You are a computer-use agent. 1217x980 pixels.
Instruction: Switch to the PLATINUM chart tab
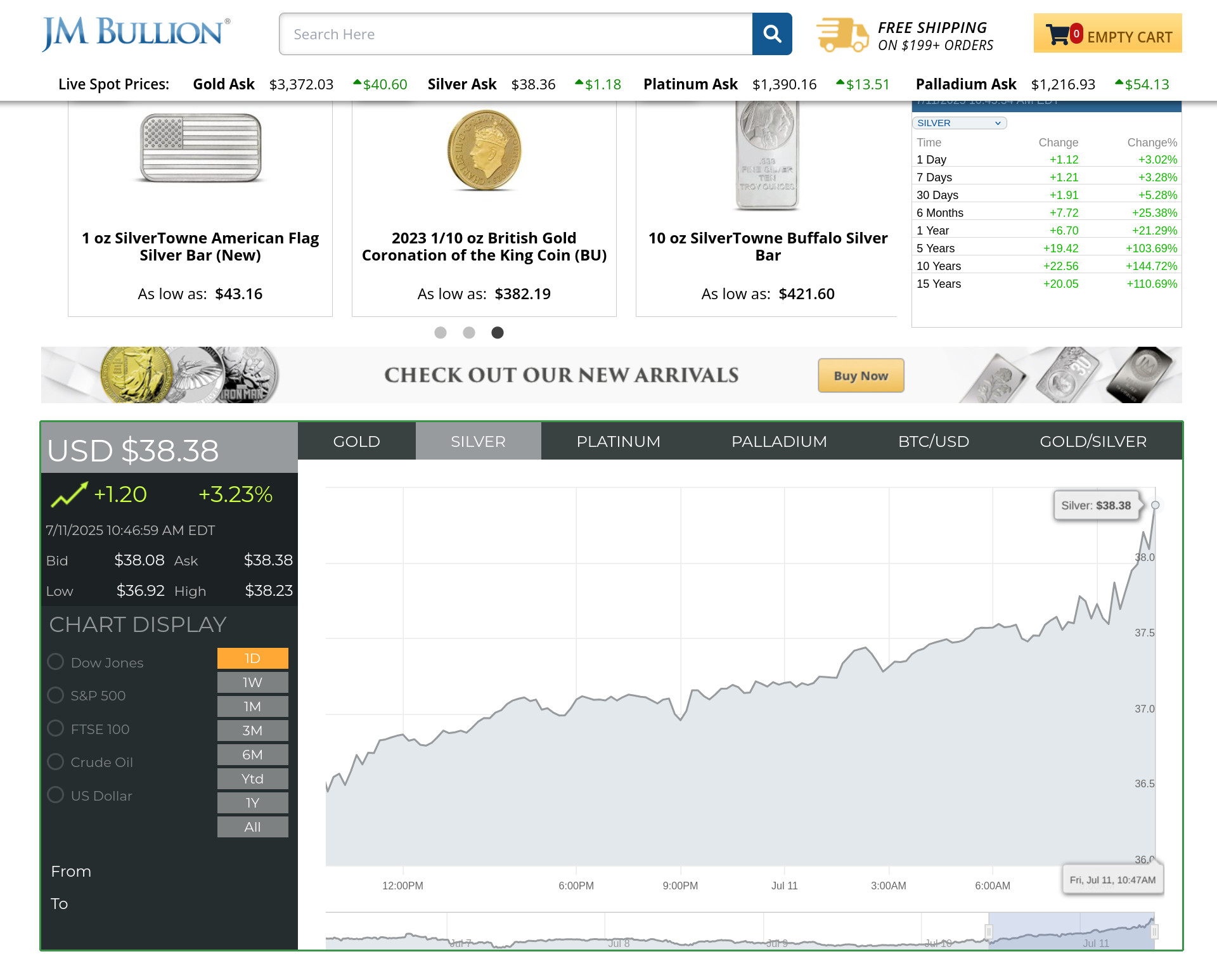click(619, 441)
